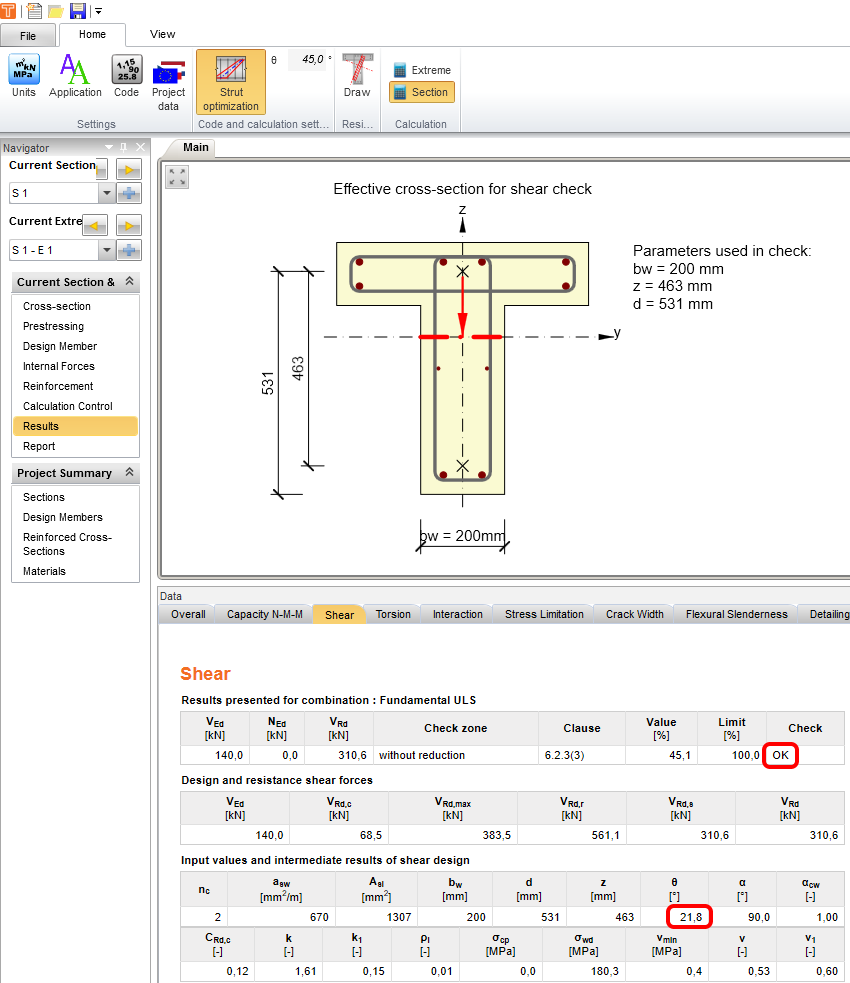Edit the theta angle value 45,0
The height and width of the screenshot is (983, 850).
click(308, 59)
